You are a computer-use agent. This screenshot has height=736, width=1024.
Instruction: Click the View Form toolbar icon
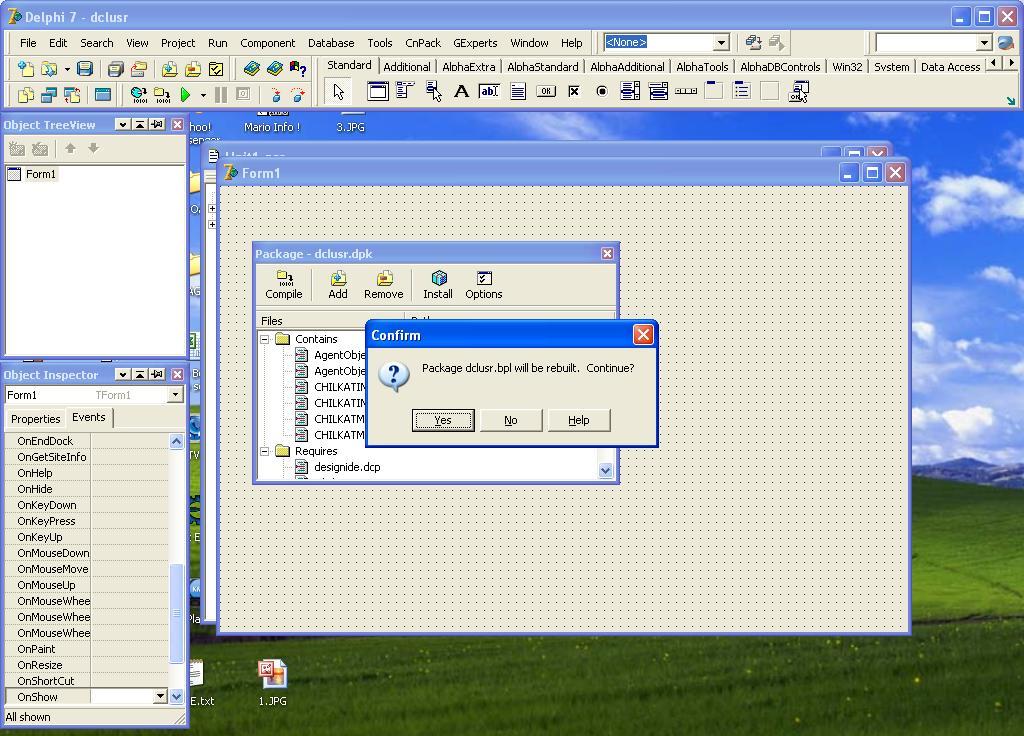(49, 95)
